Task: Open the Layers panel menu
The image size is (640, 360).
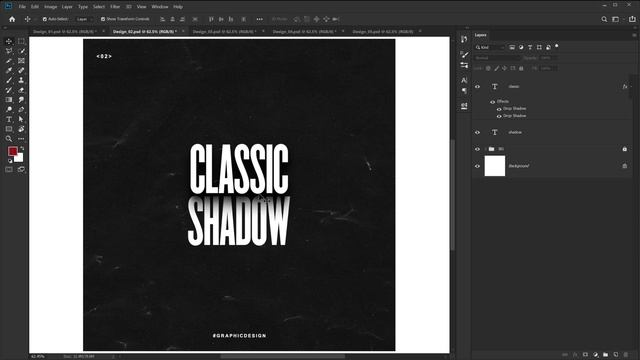Action: coord(634,35)
